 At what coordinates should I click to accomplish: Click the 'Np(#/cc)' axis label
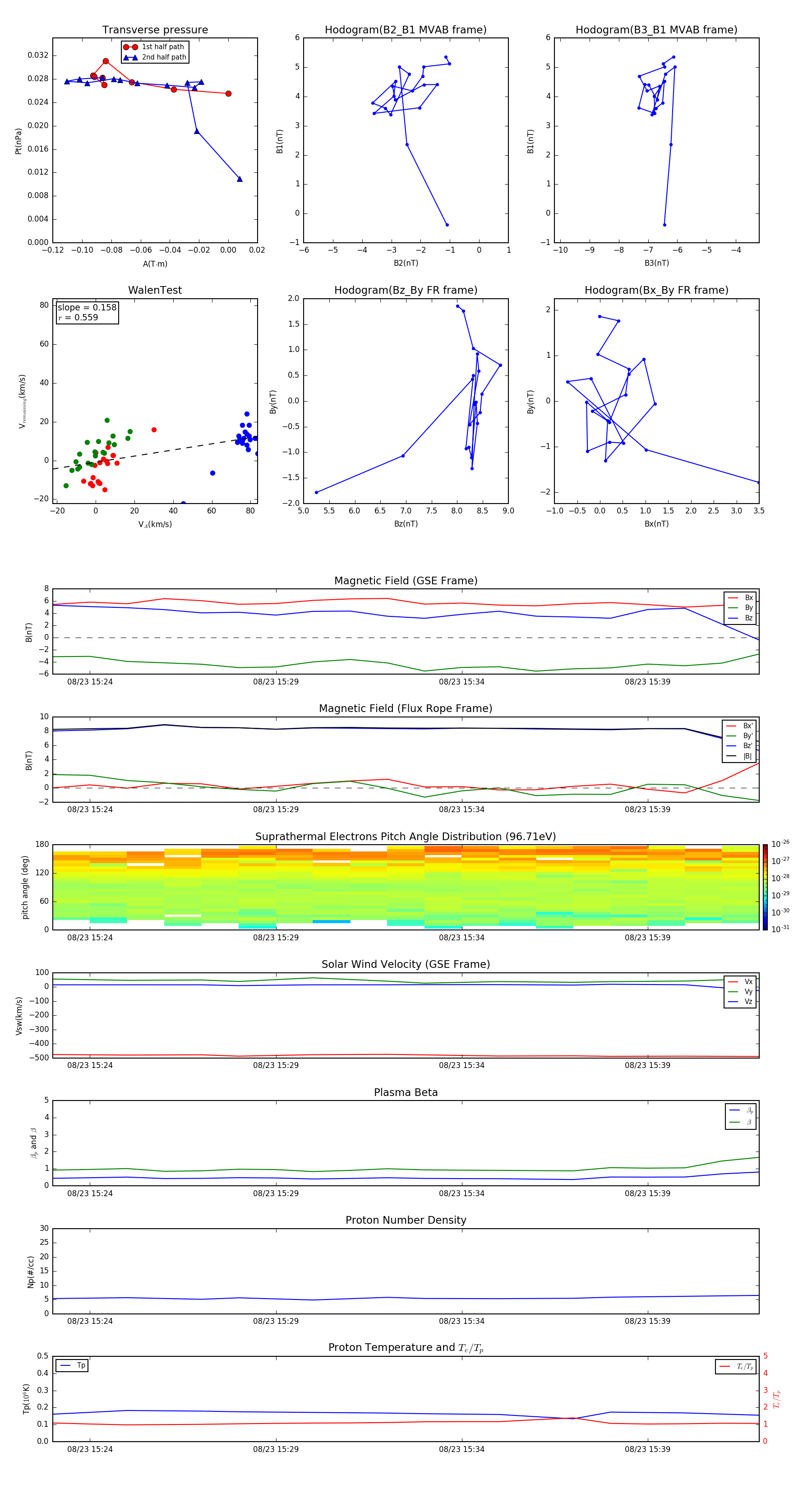tap(31, 1272)
